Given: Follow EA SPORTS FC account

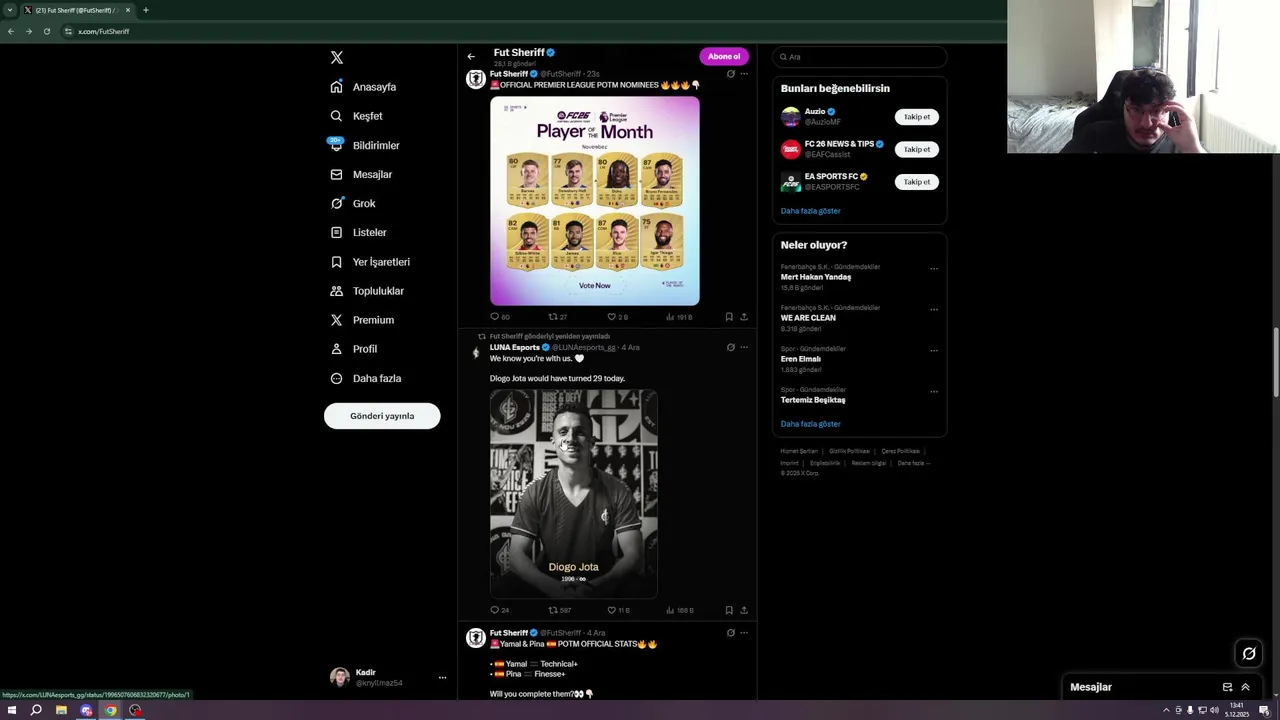Looking at the screenshot, I should tap(916, 182).
